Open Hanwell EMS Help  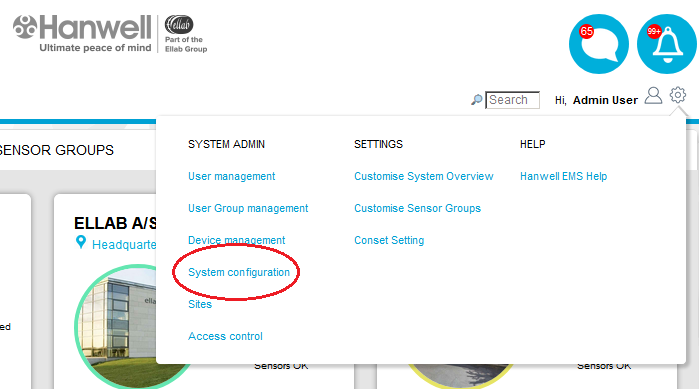(563, 177)
